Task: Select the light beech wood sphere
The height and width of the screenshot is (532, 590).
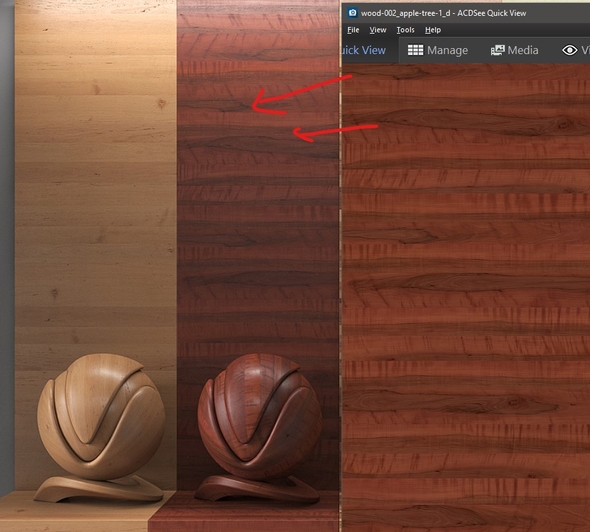Action: [x=101, y=416]
